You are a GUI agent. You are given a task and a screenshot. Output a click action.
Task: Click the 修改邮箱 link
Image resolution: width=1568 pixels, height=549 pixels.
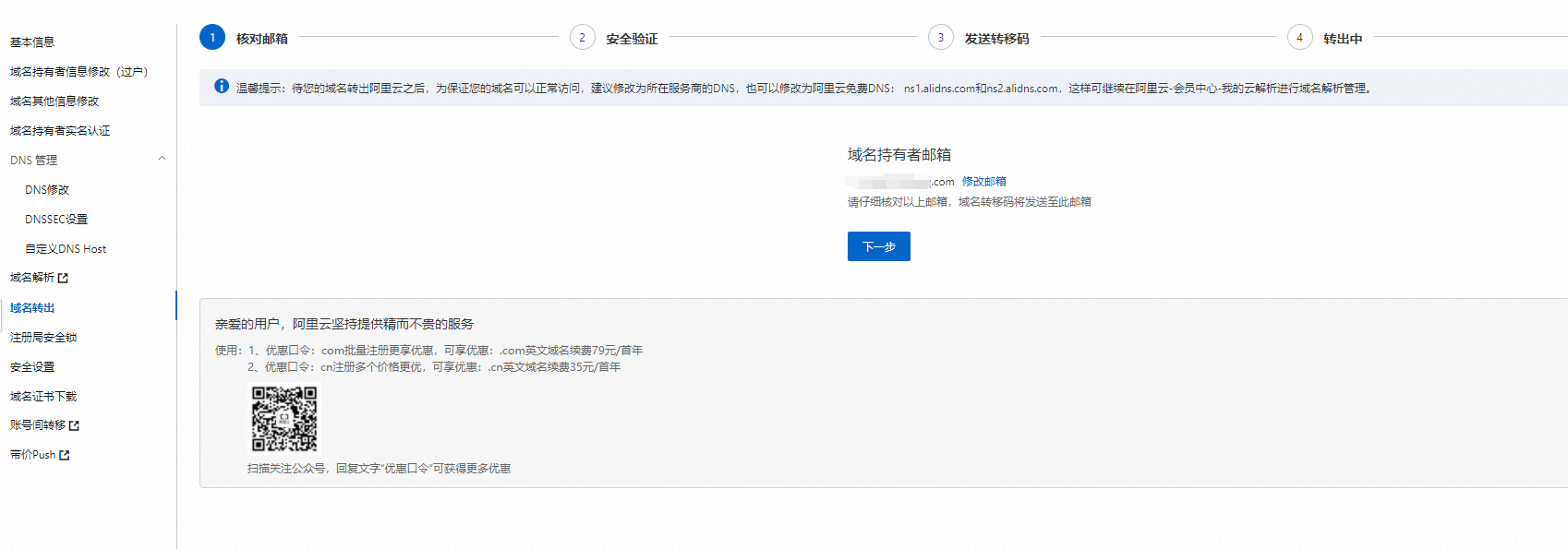[983, 182]
